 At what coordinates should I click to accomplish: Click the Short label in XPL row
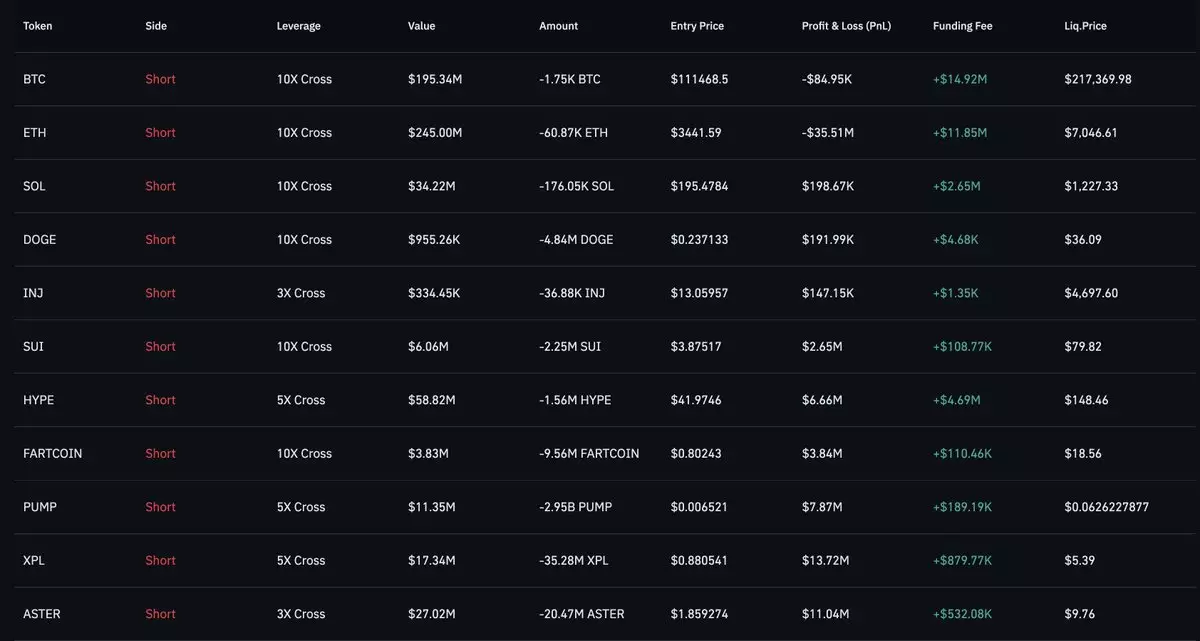coord(160,561)
